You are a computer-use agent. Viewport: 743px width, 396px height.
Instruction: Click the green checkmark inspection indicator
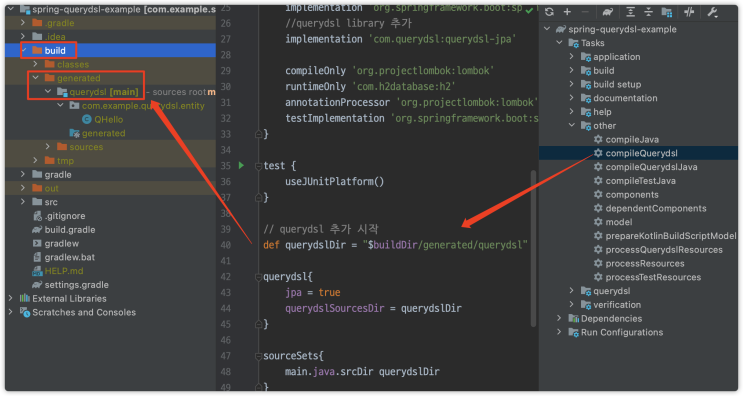coord(529,10)
